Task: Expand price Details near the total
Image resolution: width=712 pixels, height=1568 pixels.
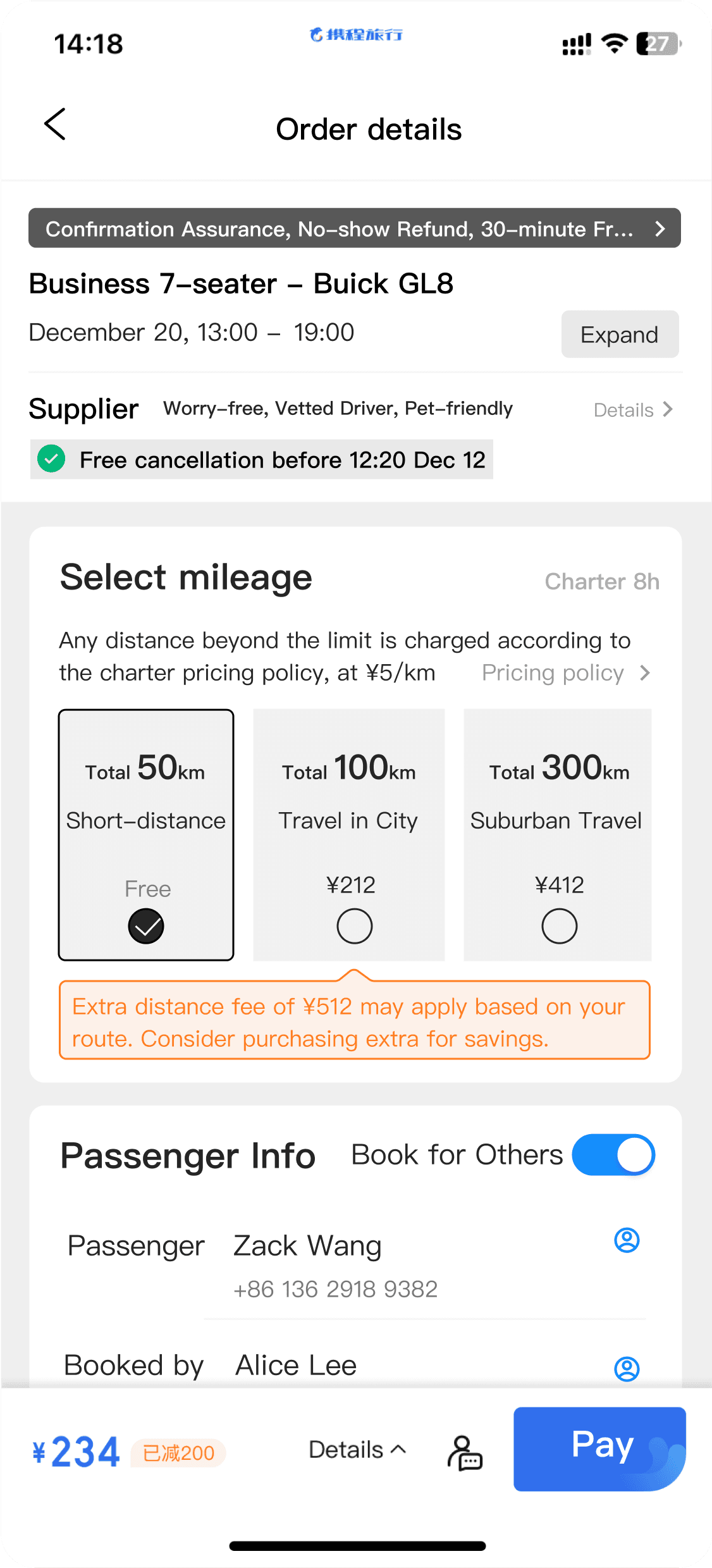Action: point(357,1450)
